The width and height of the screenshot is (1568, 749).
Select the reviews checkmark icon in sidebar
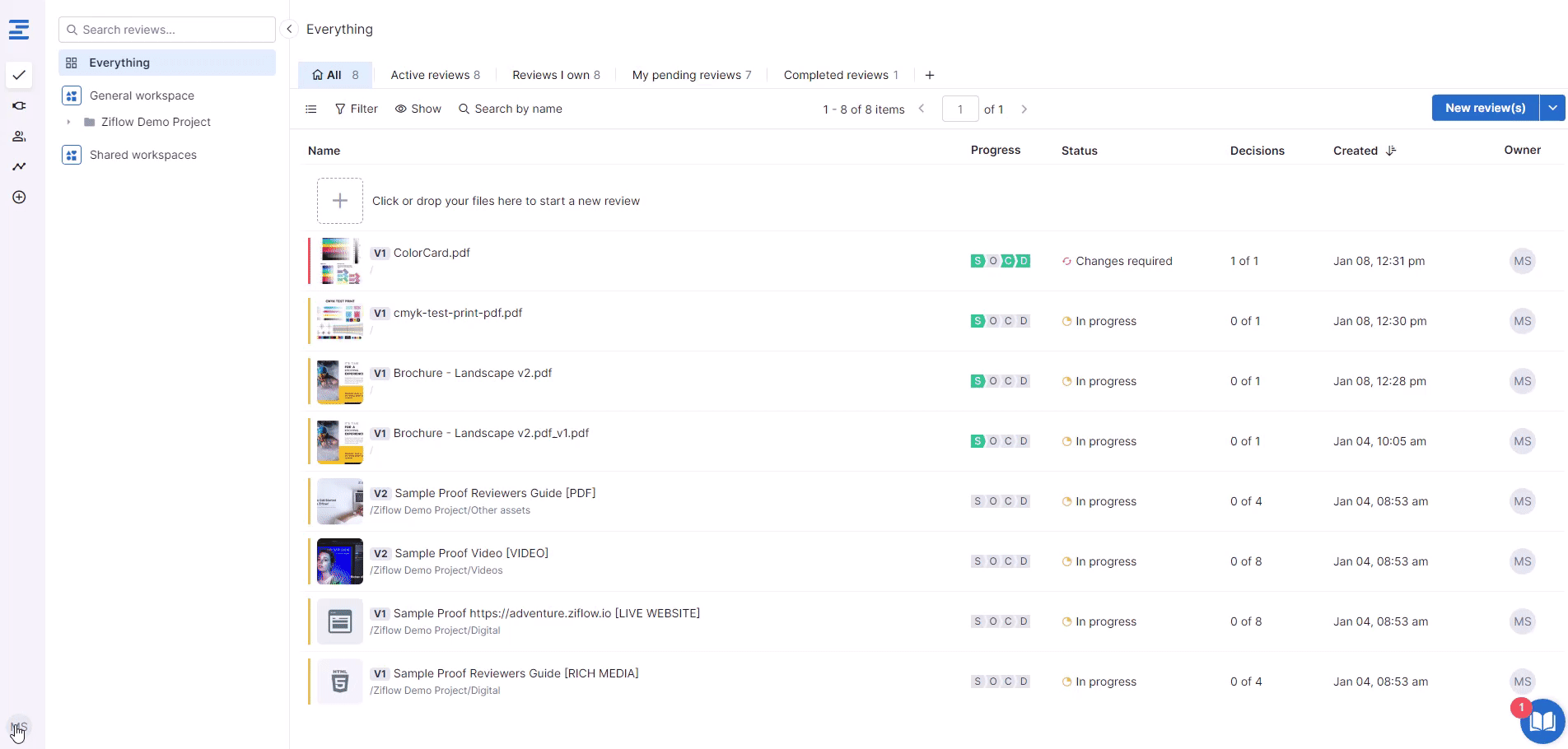pyautogui.click(x=19, y=75)
